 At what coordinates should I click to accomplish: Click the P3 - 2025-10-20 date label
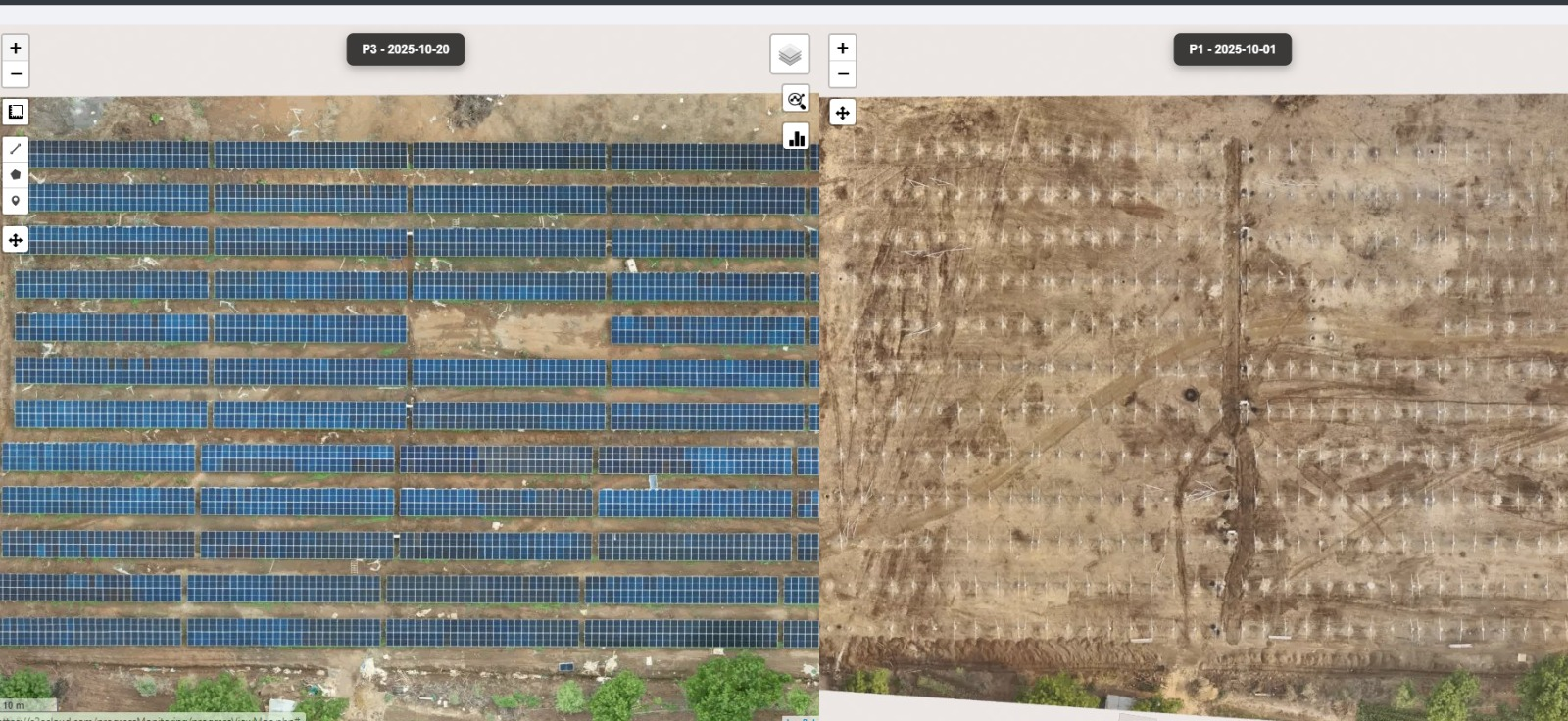[406, 49]
